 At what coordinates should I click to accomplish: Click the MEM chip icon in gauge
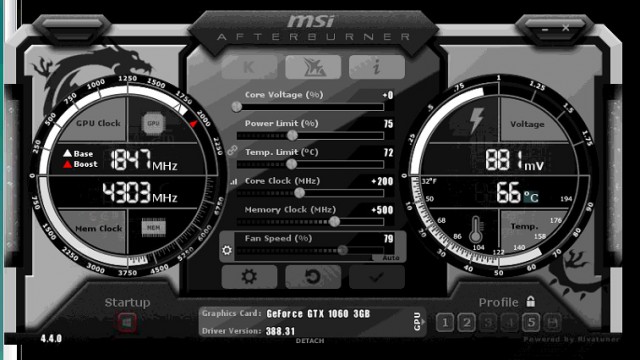(153, 227)
